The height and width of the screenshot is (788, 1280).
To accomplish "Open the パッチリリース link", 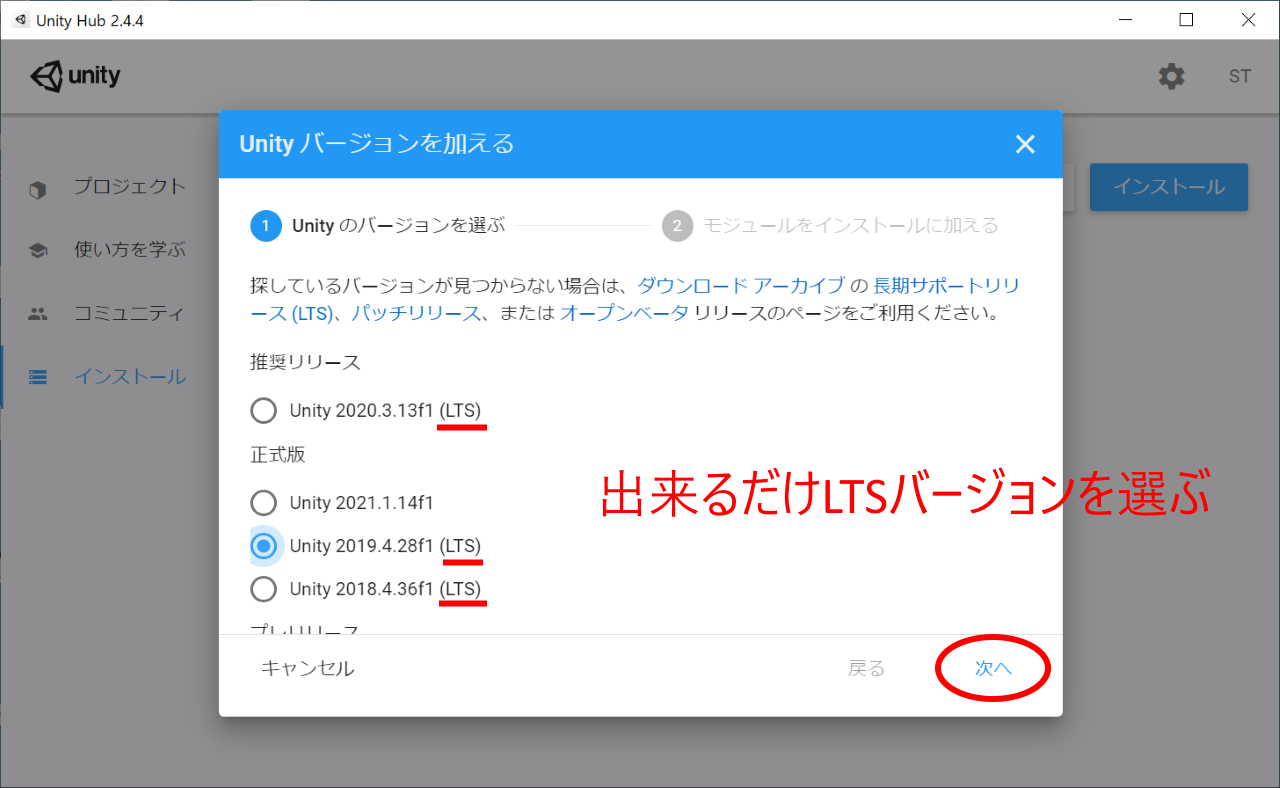I will click(x=417, y=313).
